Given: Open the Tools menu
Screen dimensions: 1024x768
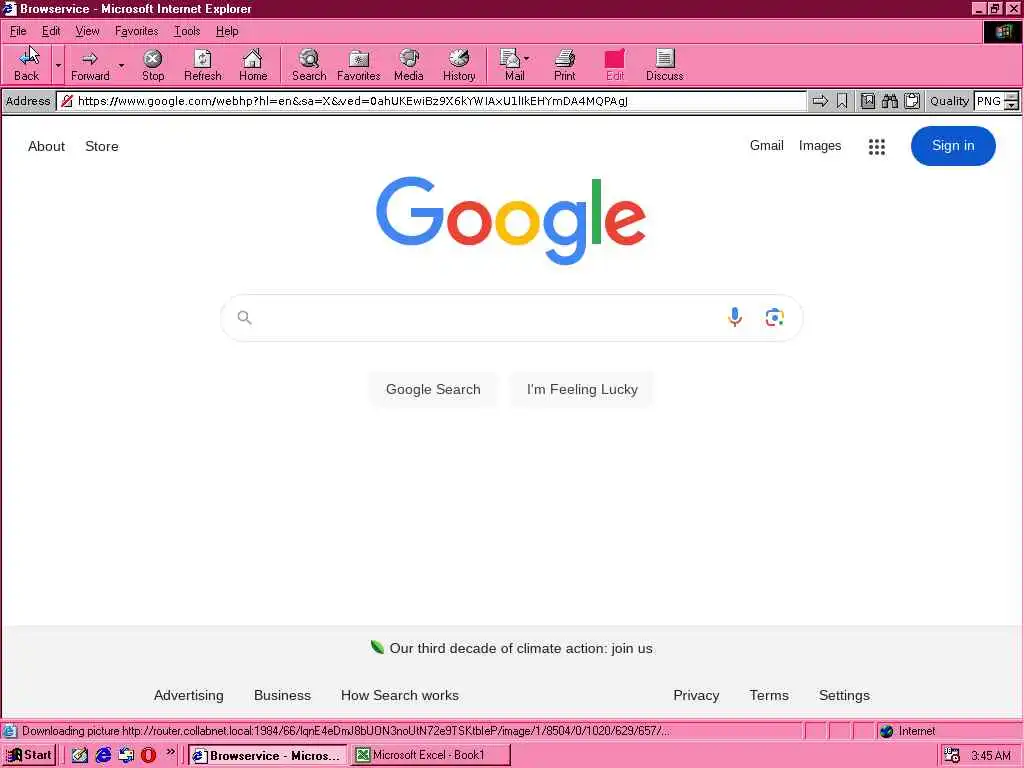Looking at the screenshot, I should click(187, 31).
